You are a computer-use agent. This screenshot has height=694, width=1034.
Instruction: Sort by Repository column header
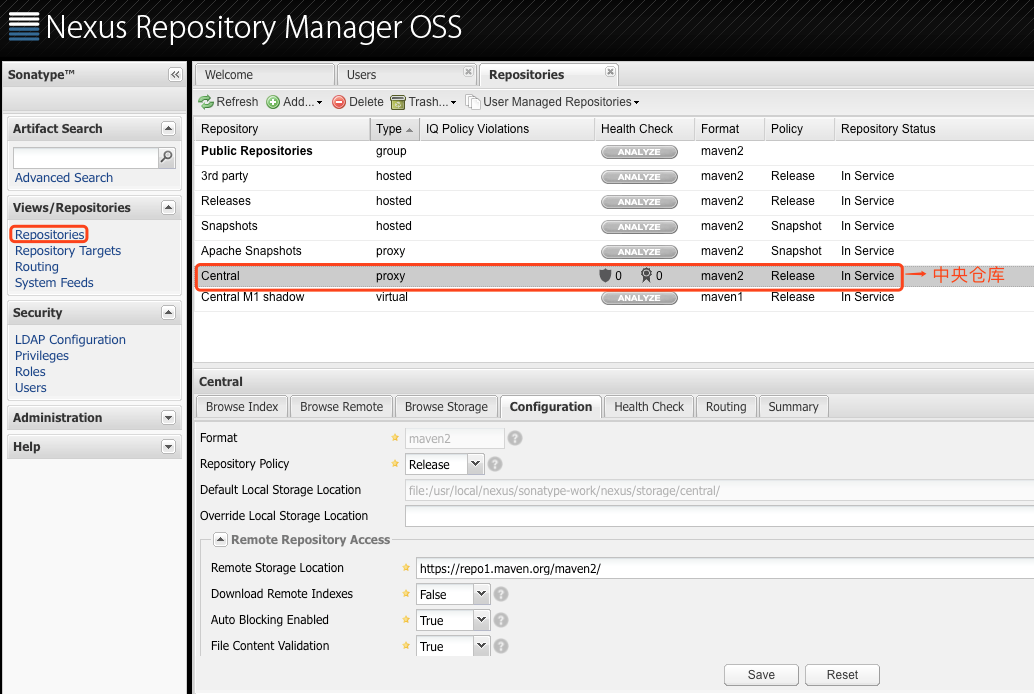[282, 129]
